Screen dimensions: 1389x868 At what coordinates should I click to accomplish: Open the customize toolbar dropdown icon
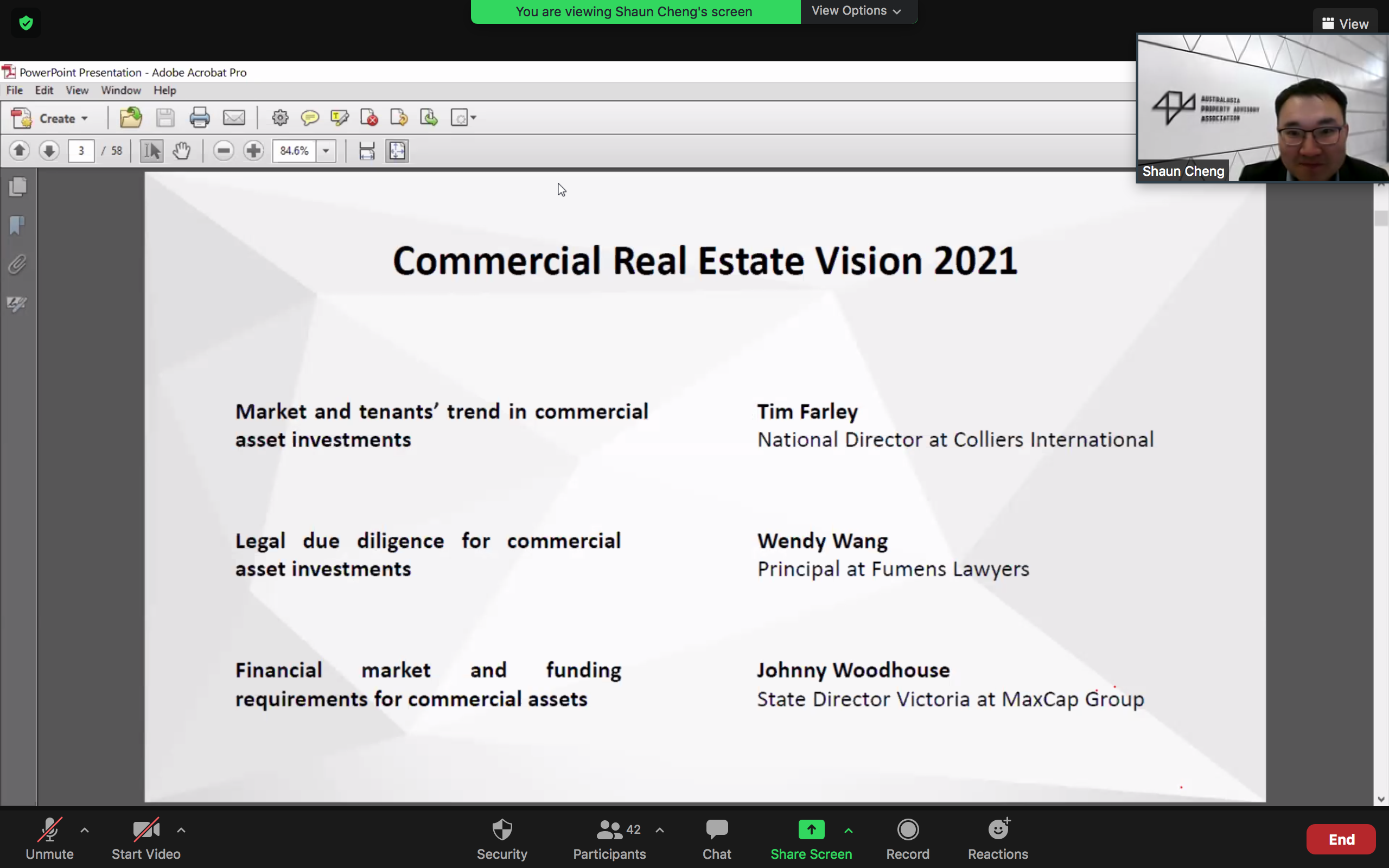[464, 118]
